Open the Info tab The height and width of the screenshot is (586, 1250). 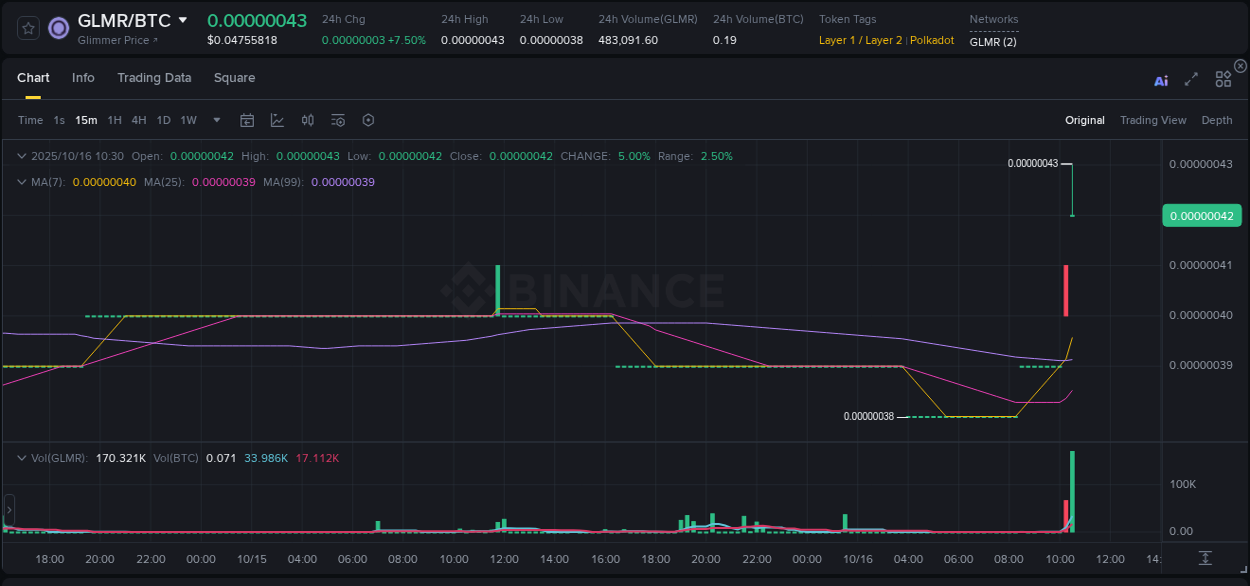(83, 78)
